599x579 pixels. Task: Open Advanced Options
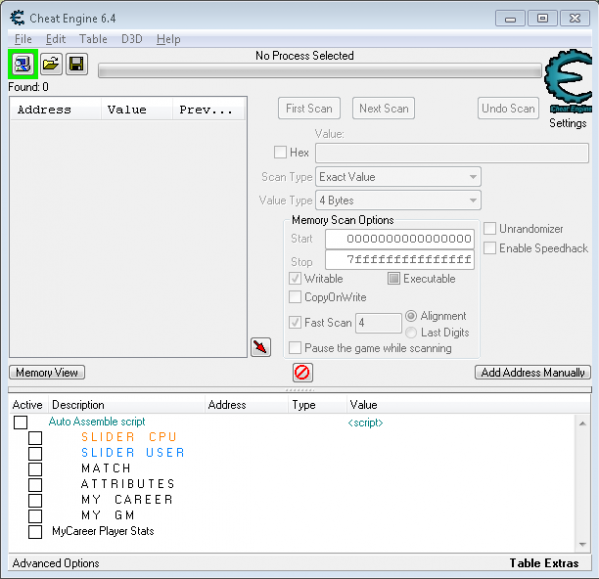[56, 563]
